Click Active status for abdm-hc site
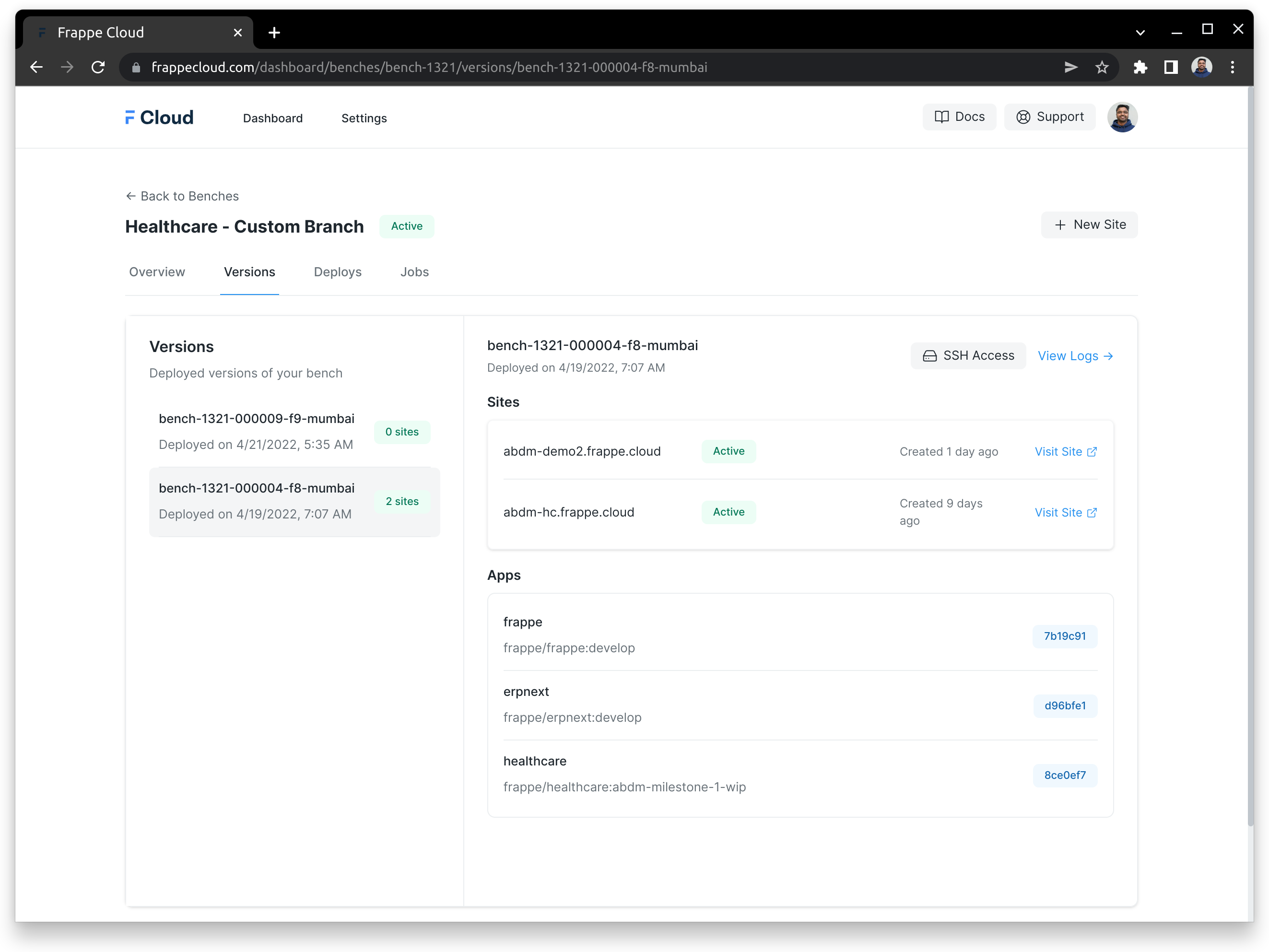Image resolution: width=1269 pixels, height=952 pixels. [x=728, y=512]
